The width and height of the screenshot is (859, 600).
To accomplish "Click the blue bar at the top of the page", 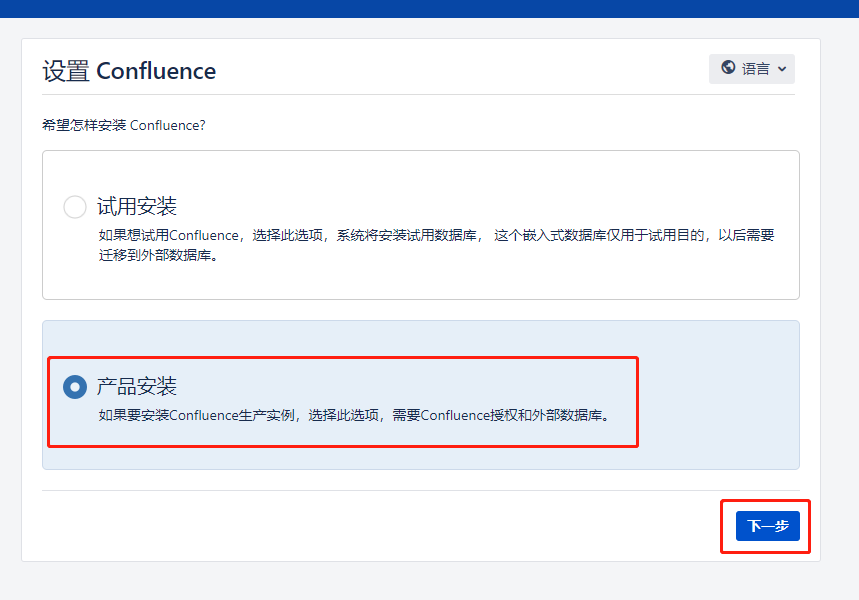I will [429, 7].
